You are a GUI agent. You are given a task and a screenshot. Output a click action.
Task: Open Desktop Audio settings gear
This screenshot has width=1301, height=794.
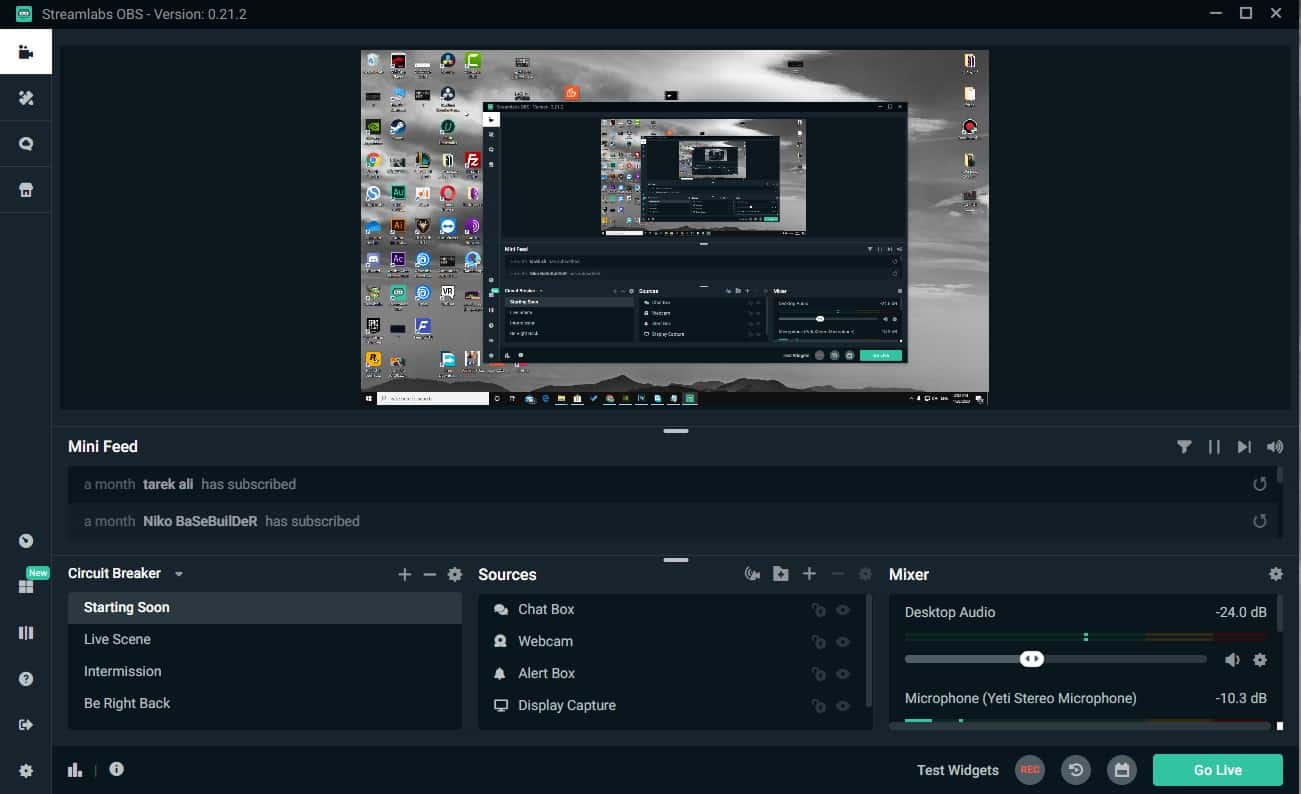tap(1260, 660)
